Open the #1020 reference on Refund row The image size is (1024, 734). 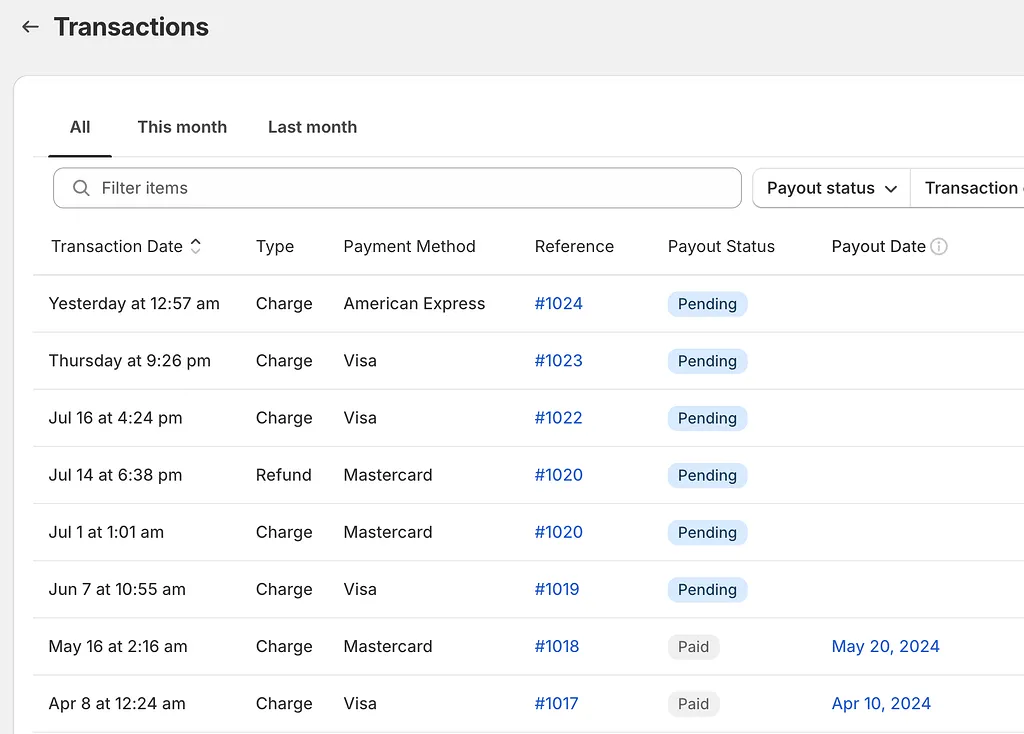(558, 475)
